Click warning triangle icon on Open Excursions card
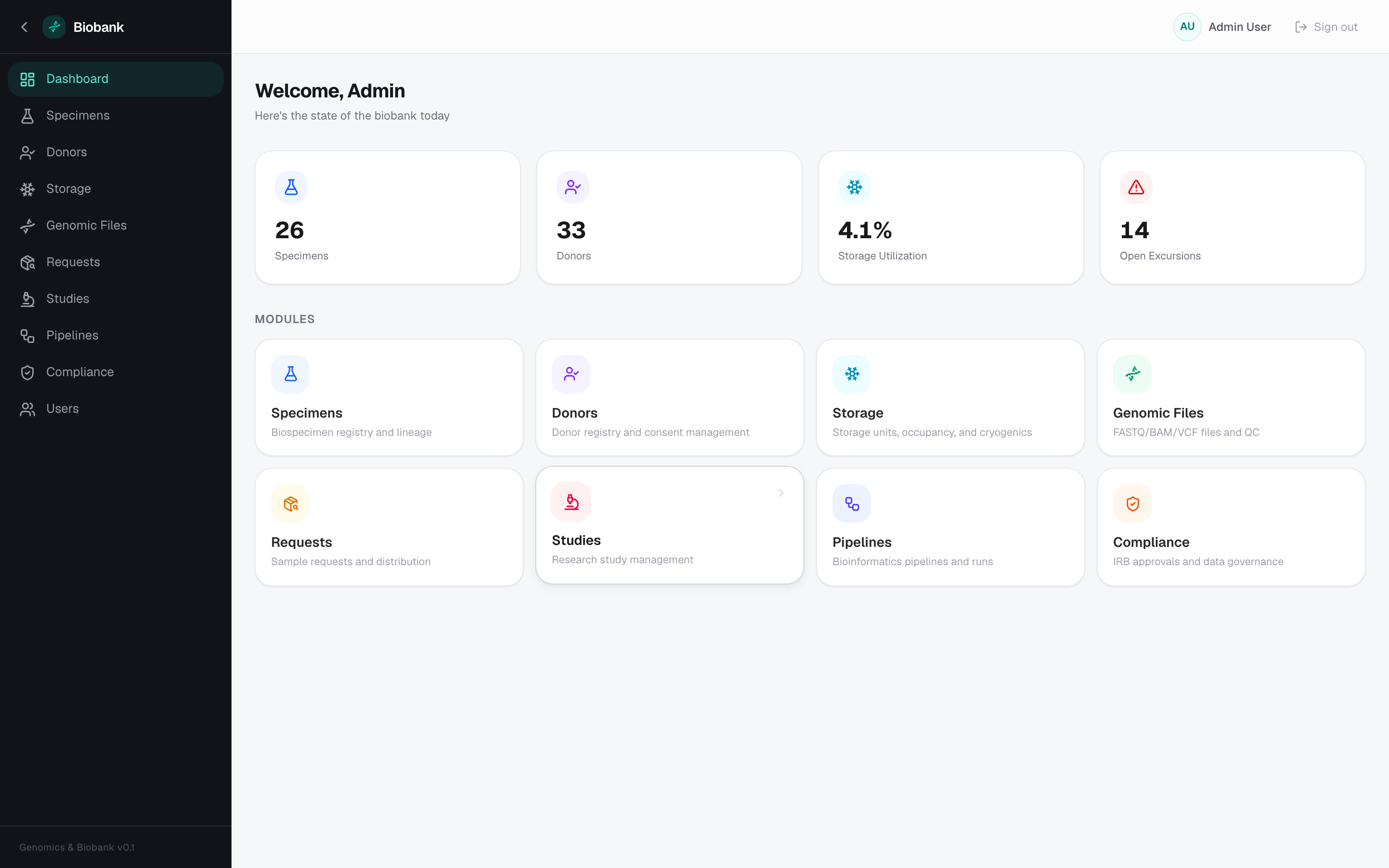 pyautogui.click(x=1136, y=187)
